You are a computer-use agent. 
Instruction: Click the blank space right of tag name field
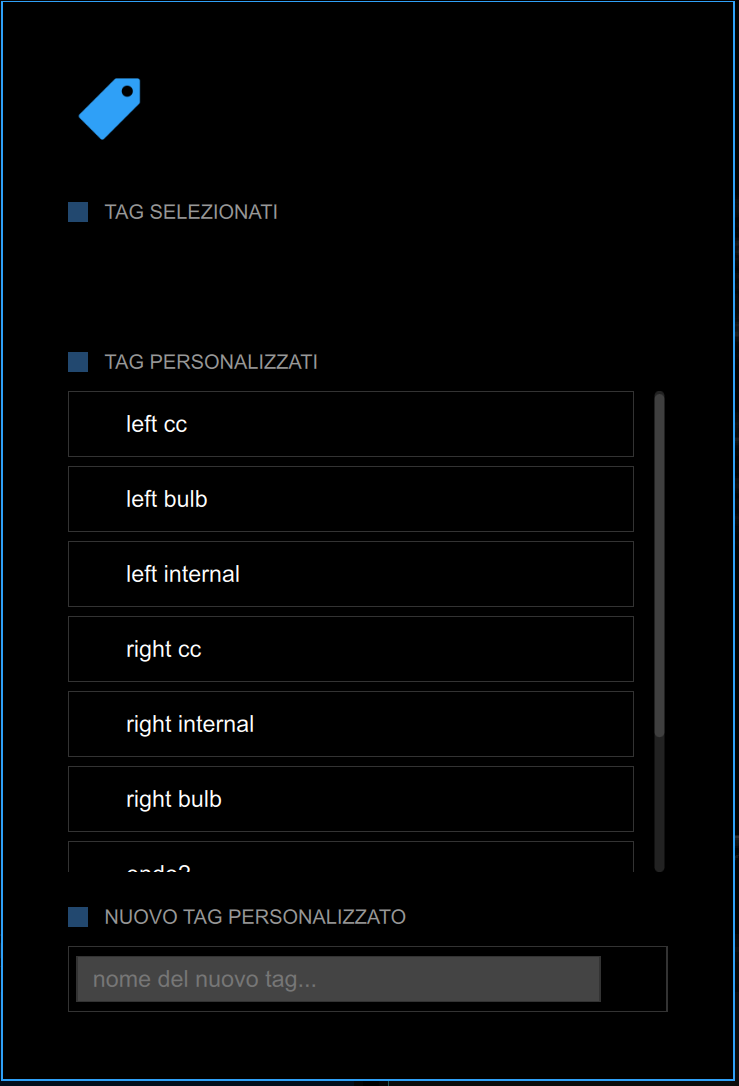click(x=634, y=979)
